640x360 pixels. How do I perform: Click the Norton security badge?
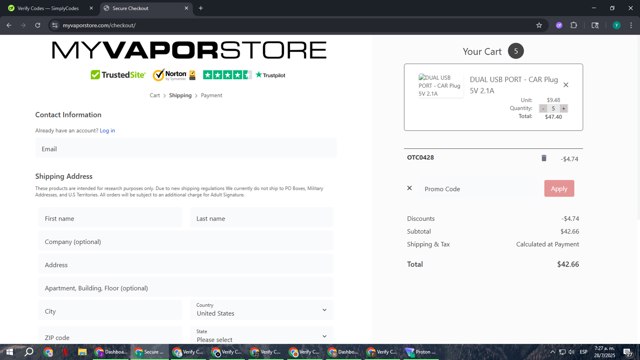tap(174, 75)
